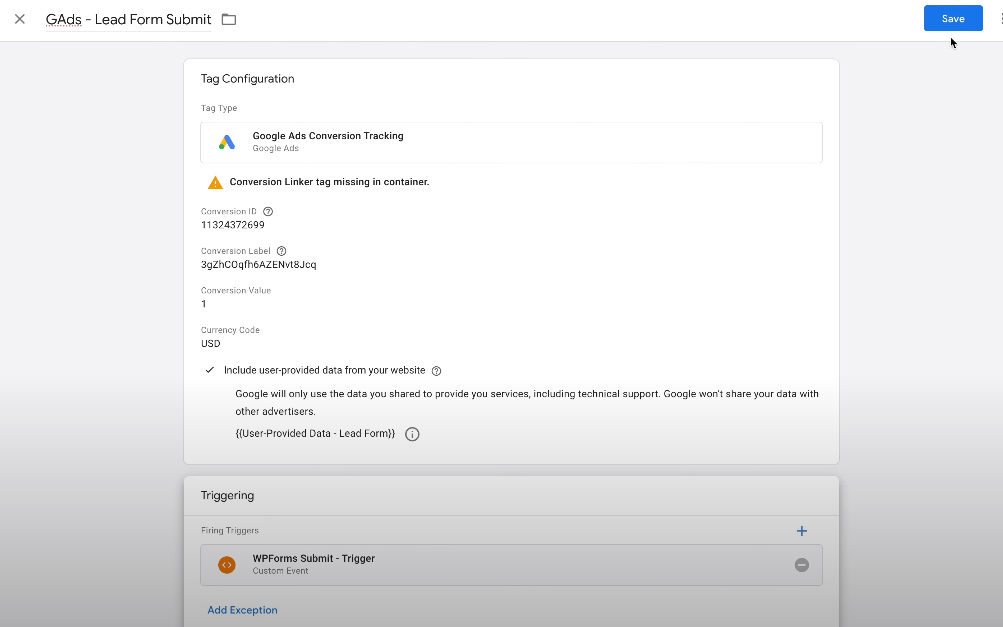Click Firing Triggers label

(230, 530)
